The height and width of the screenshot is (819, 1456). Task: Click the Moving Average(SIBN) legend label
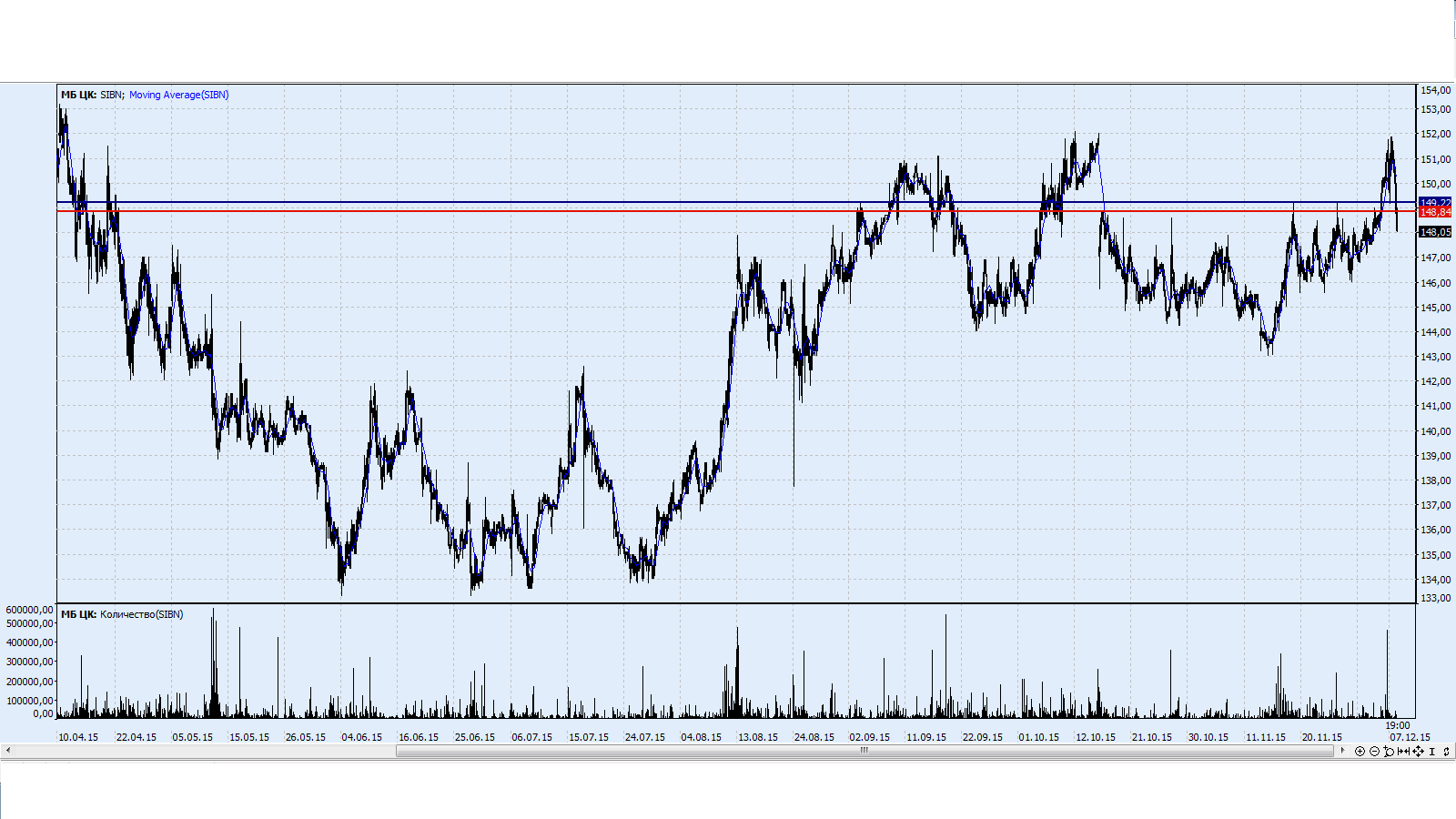[178, 95]
